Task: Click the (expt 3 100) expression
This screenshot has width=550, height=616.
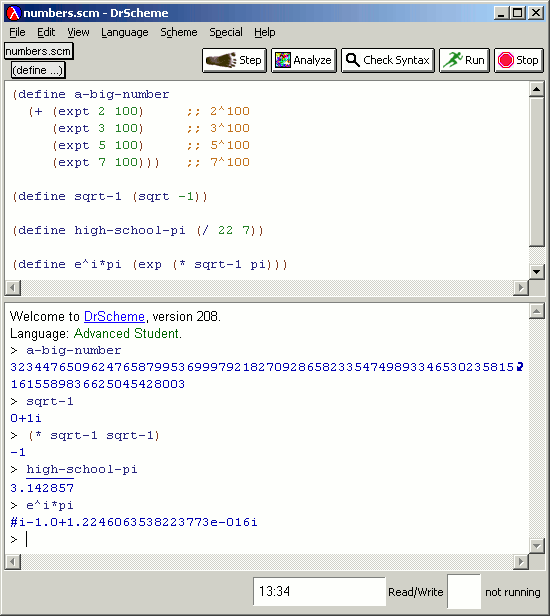Action: (x=98, y=128)
